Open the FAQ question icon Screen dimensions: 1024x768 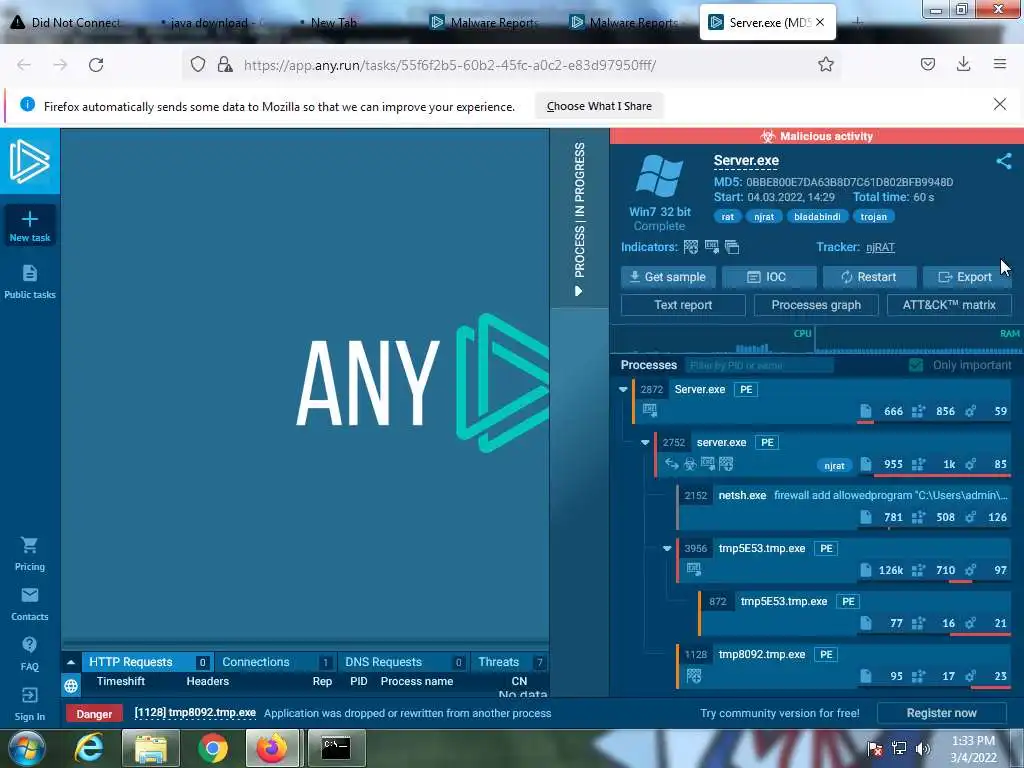pyautogui.click(x=29, y=645)
